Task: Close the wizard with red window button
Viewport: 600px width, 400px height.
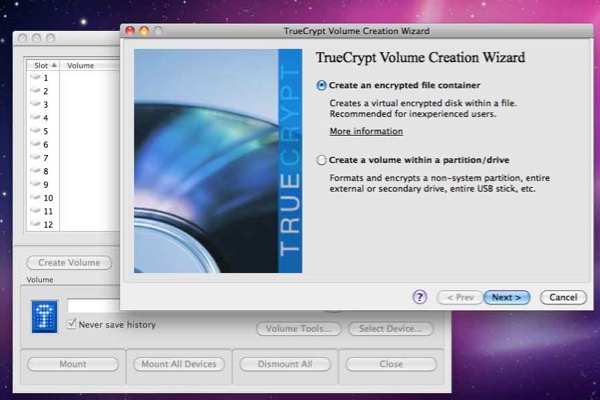Action: click(130, 31)
